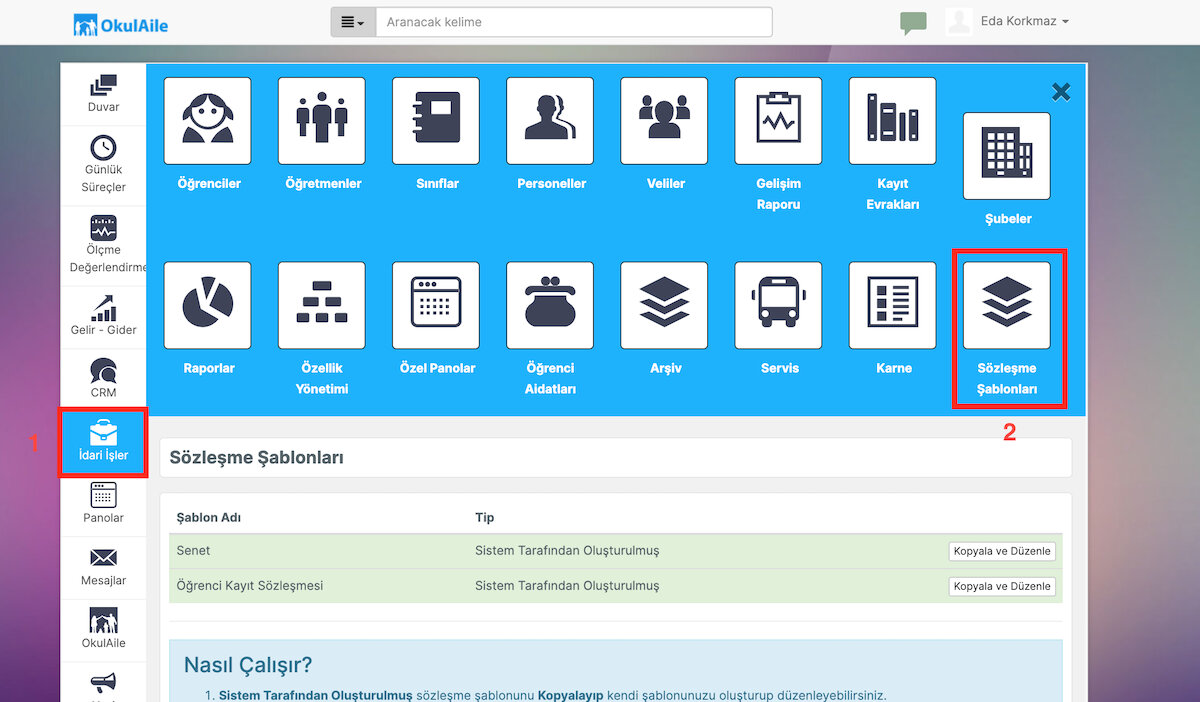
Task: Open the Şubeler building icon
Action: [x=1007, y=156]
